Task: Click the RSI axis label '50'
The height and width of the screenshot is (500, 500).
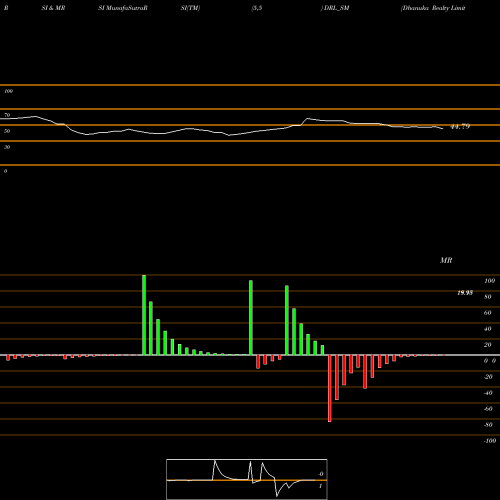Action: tap(7, 131)
